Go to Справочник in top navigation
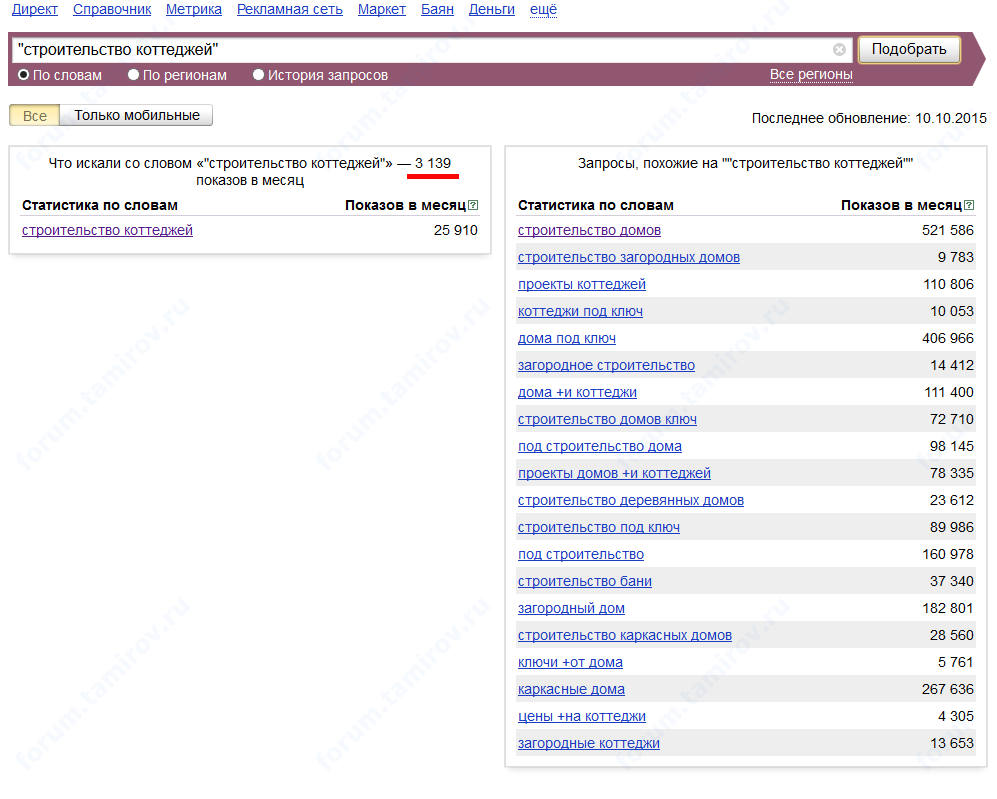This screenshot has width=997, height=799. coord(112,10)
